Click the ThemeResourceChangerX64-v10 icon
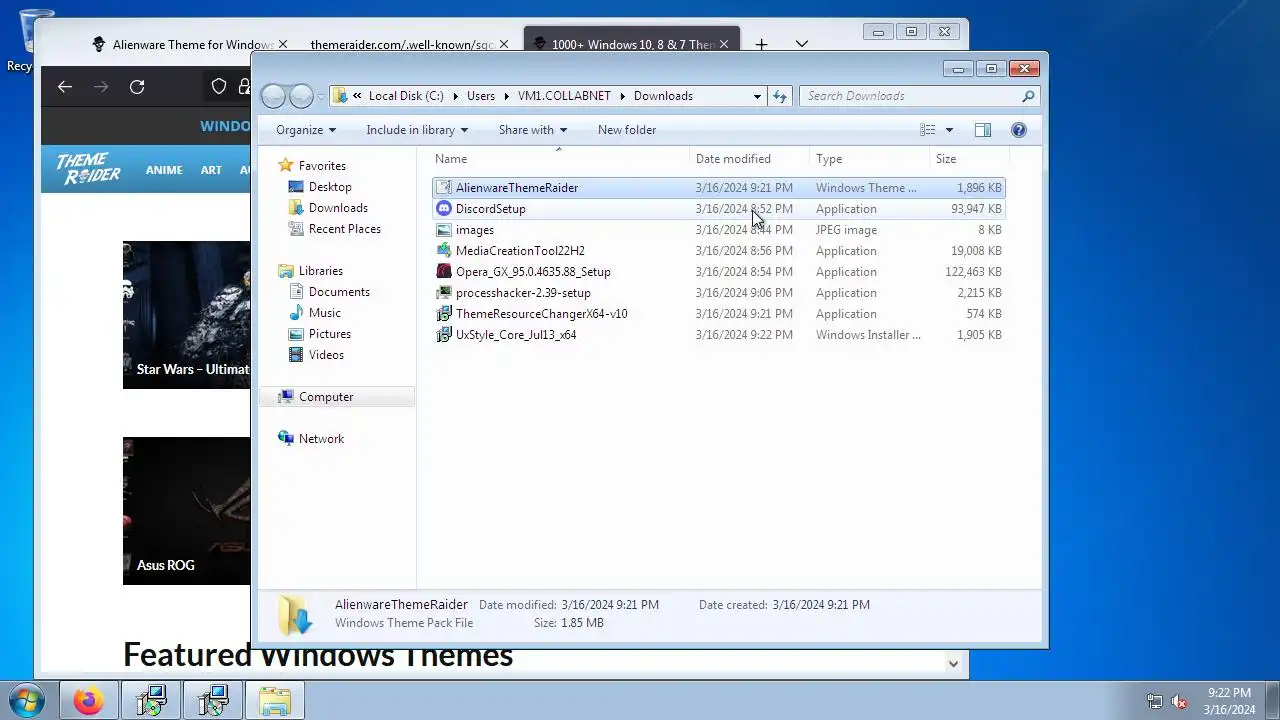 pyautogui.click(x=444, y=314)
